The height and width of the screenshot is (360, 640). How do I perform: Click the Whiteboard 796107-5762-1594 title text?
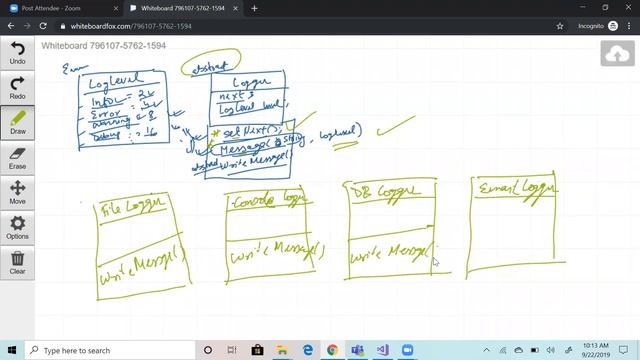(x=104, y=46)
